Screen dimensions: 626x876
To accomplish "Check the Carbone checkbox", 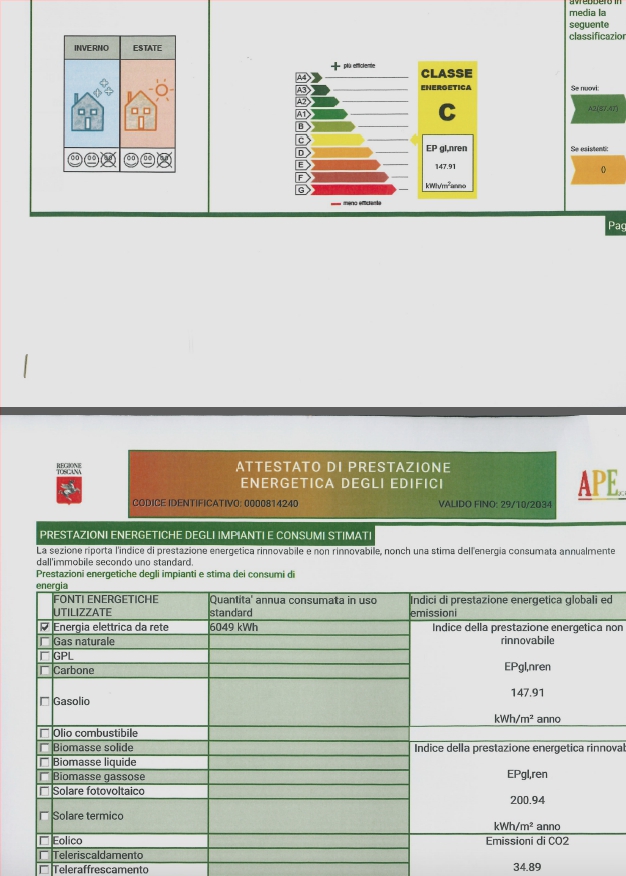I will pyautogui.click(x=45, y=670).
